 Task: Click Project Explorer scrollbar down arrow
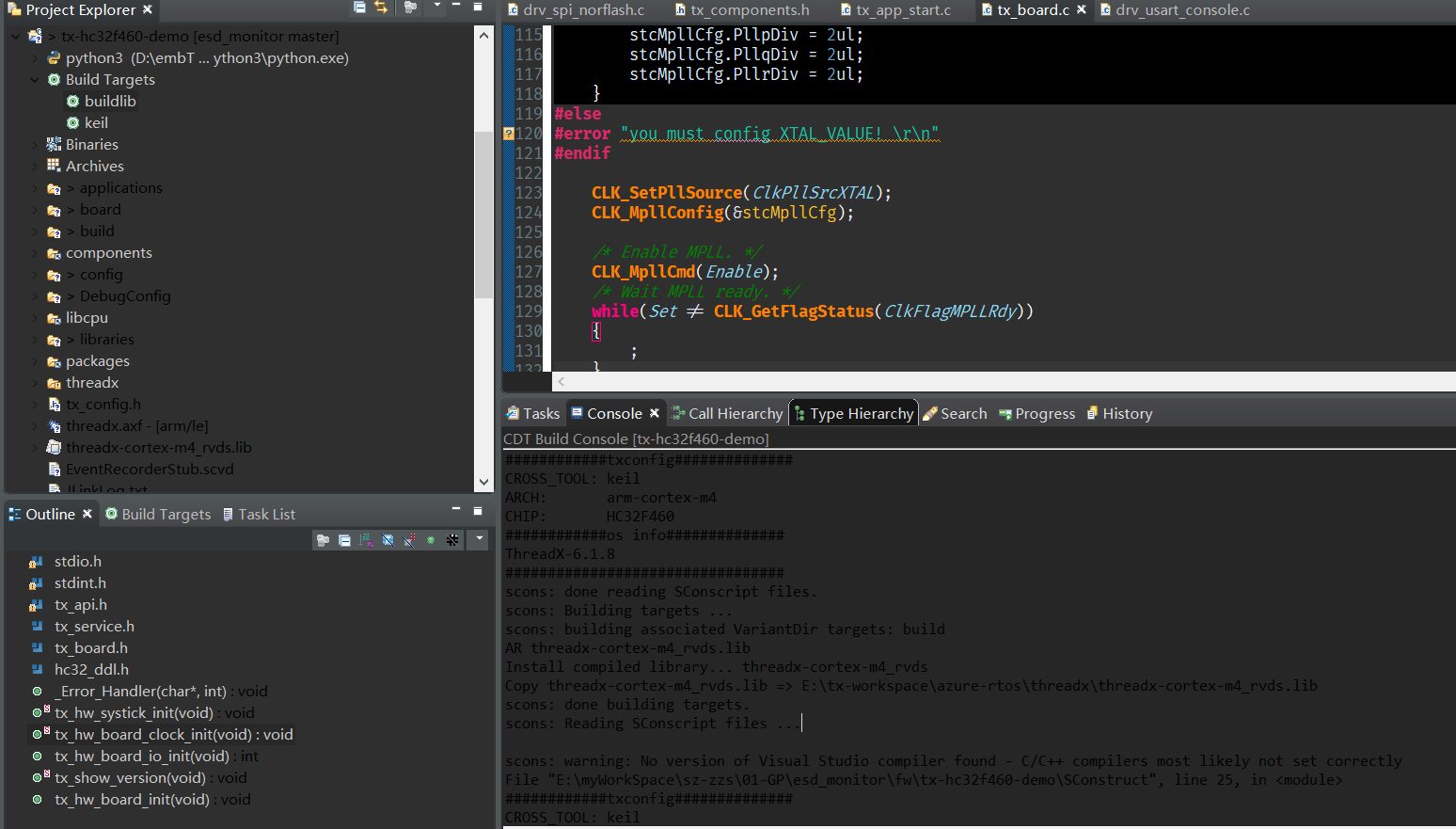(483, 482)
